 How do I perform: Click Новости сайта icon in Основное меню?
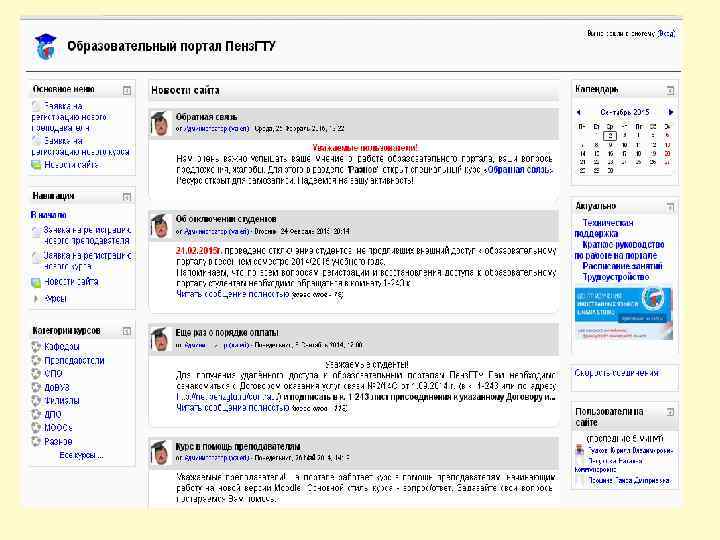point(36,164)
